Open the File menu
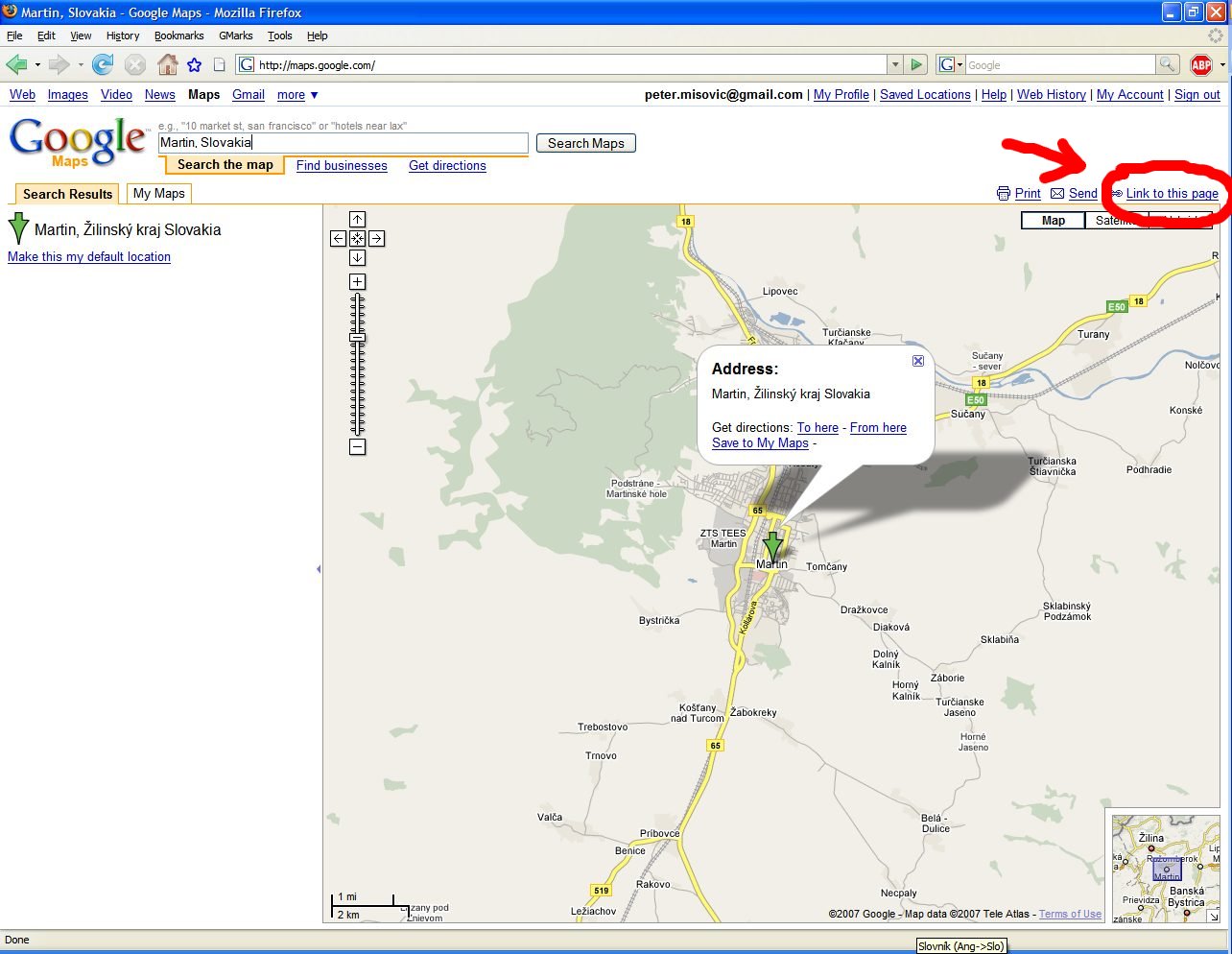Screen dimensions: 1232x954 (x=14, y=36)
